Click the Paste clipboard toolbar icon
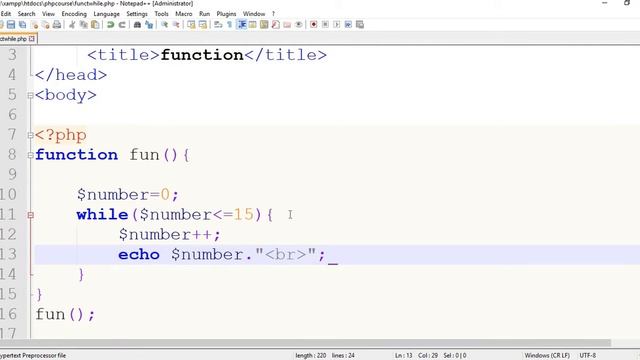The width and height of the screenshot is (640, 360). coord(95,25)
